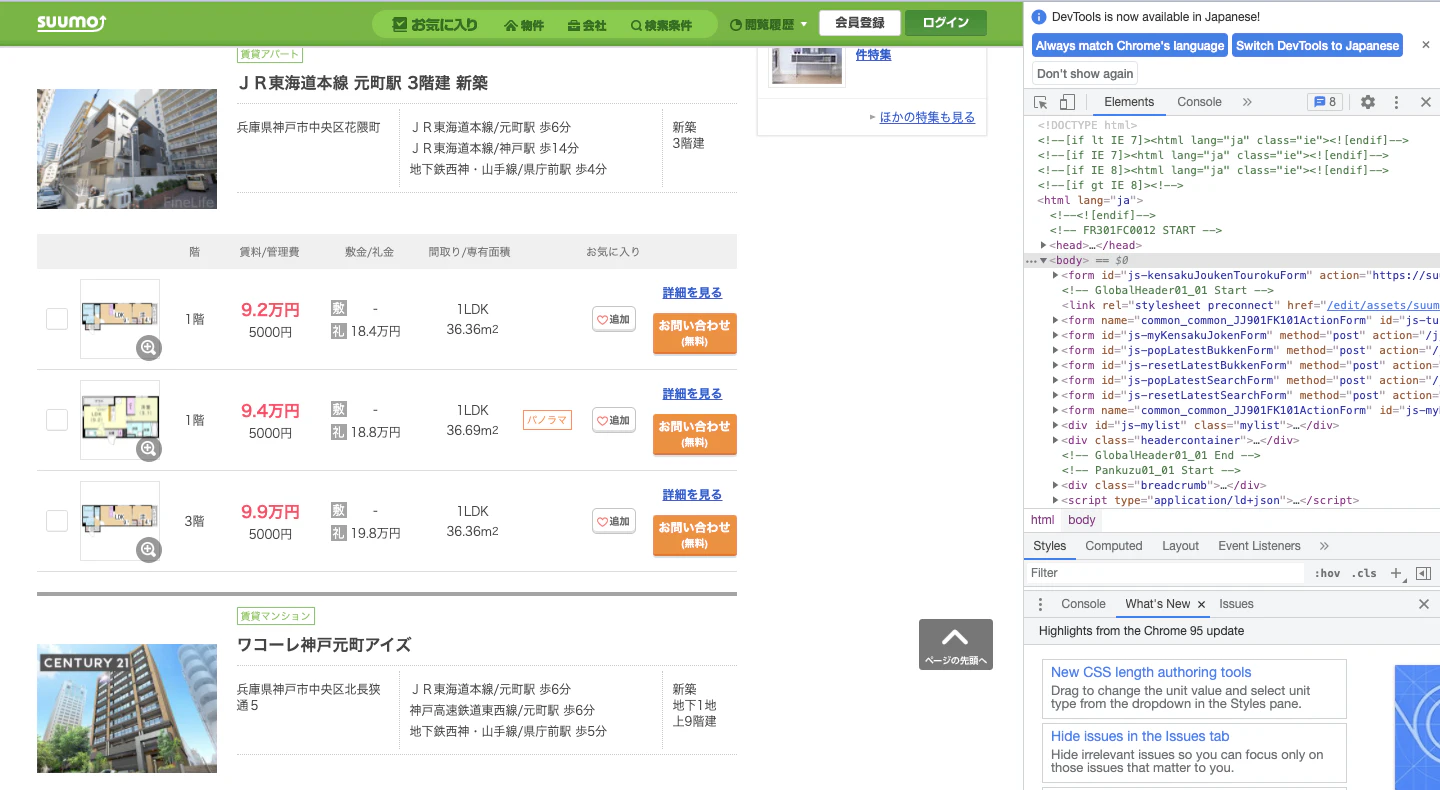The width and height of the screenshot is (1440, 790).
Task: Click the SUUMO logo in the header
Action: coord(72,23)
